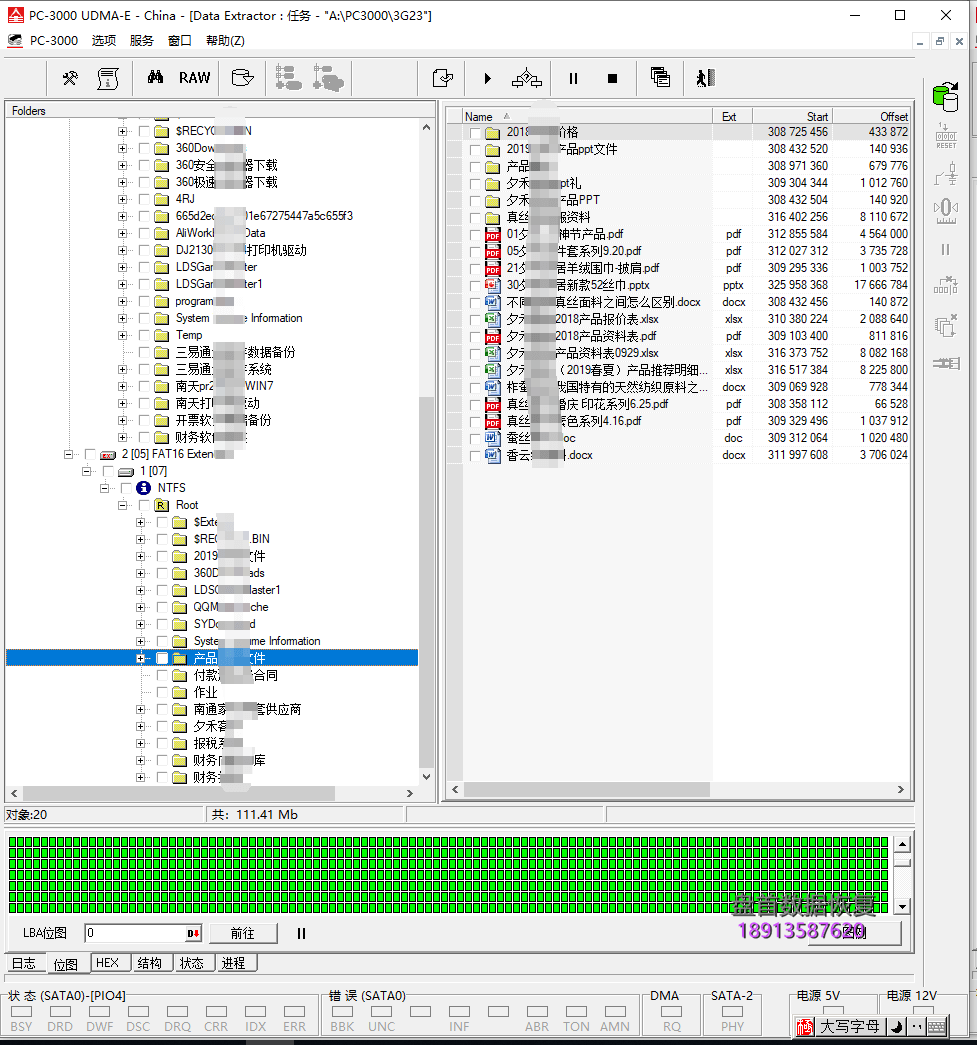Expand the DJ2130 打印机驱动 folder node
Viewport: 977px width, 1045px height.
(x=123, y=251)
